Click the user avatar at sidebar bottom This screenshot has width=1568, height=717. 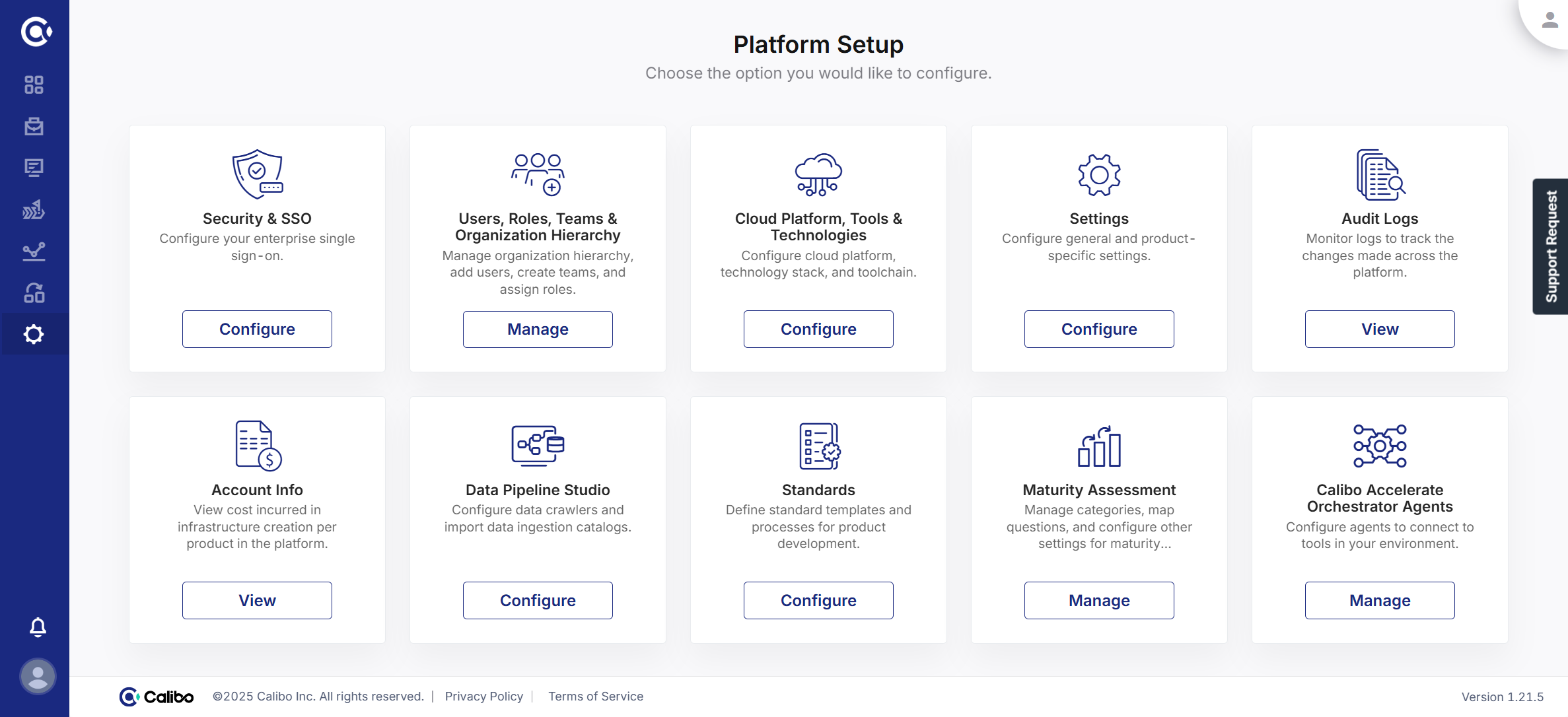pyautogui.click(x=38, y=676)
